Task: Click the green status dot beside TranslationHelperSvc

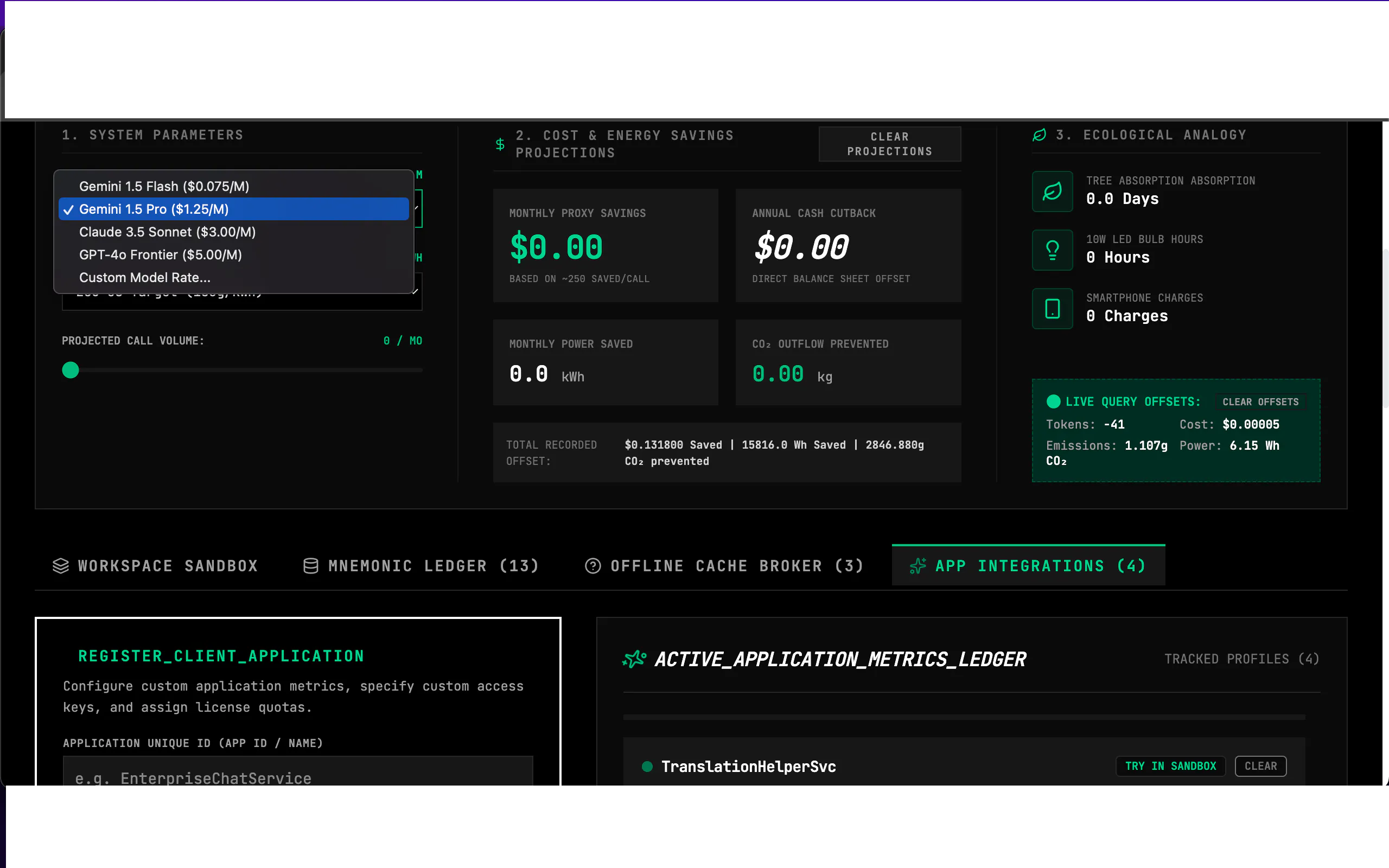Action: point(647,767)
